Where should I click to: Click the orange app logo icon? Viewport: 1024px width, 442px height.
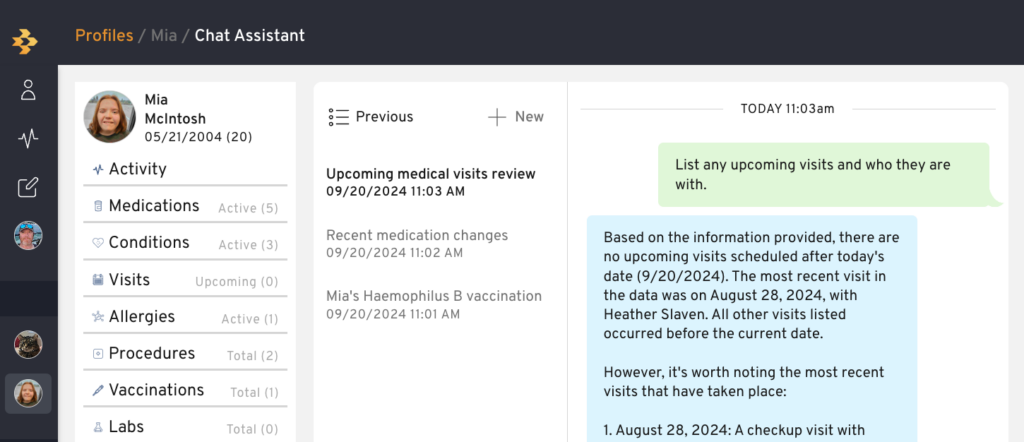point(25,41)
